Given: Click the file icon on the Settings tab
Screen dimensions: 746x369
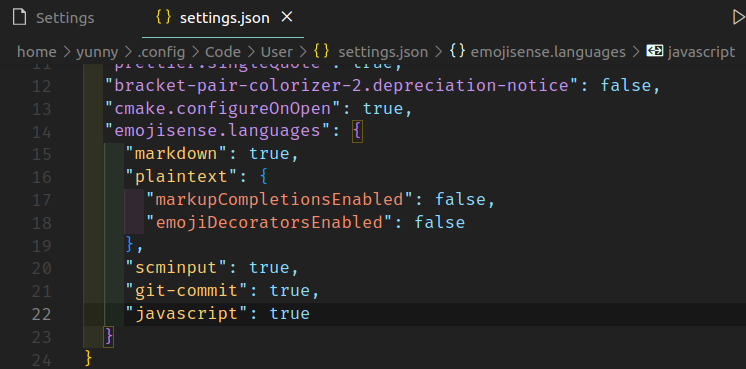Looking at the screenshot, I should pos(19,18).
